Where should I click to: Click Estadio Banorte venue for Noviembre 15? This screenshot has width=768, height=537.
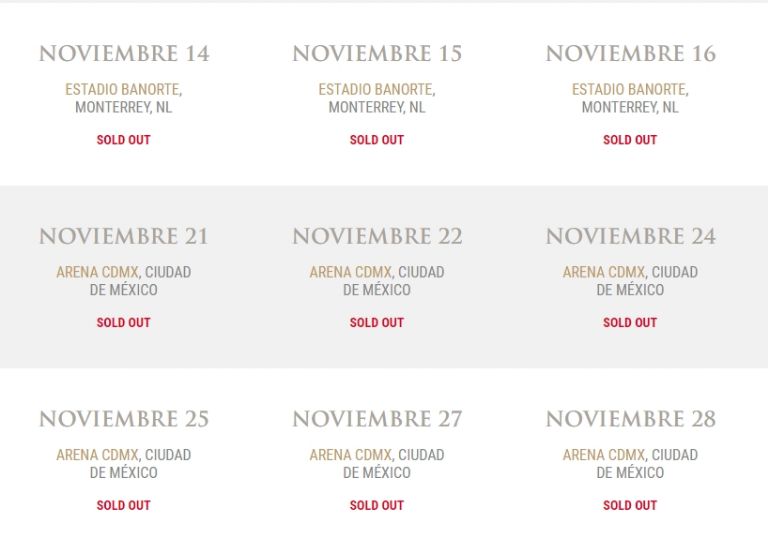375,89
